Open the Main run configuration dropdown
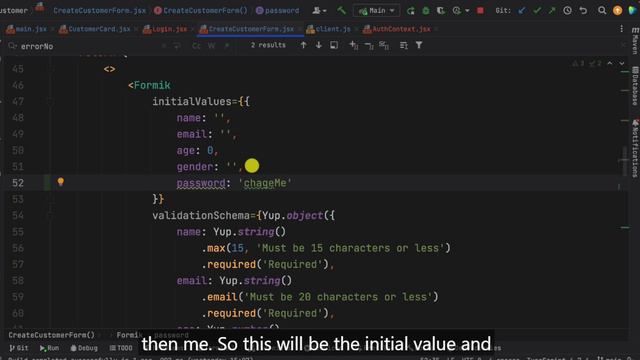Screen dimensions: 640x360 376,11
